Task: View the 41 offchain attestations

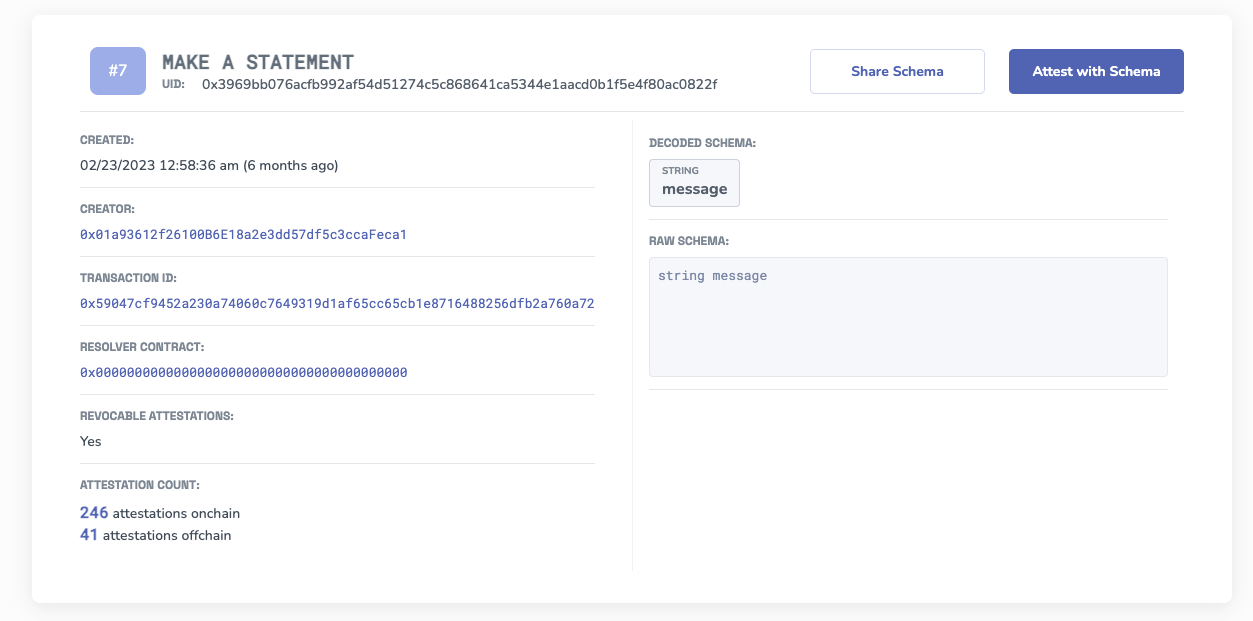Action: click(x=87, y=535)
